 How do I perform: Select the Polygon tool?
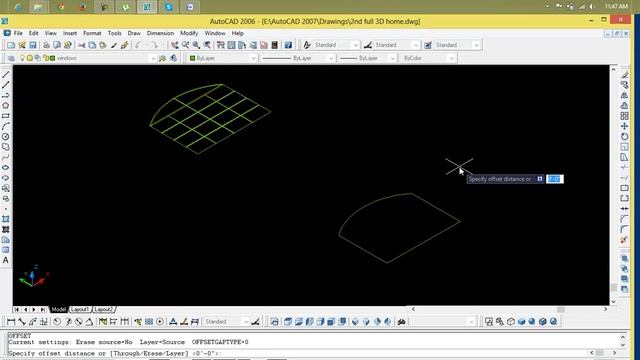coord(6,106)
